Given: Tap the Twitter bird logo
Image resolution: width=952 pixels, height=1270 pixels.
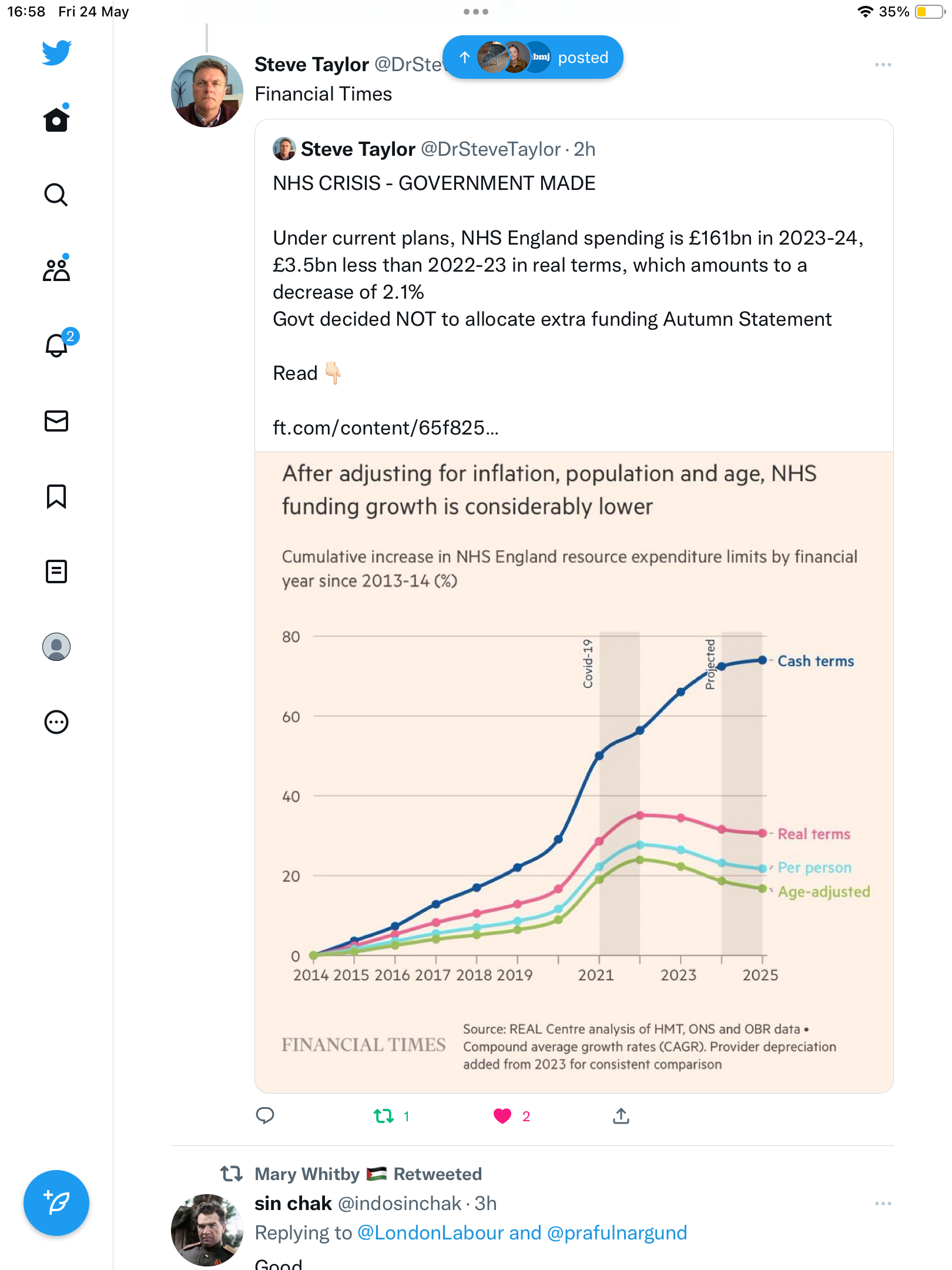Looking at the screenshot, I should pyautogui.click(x=56, y=53).
